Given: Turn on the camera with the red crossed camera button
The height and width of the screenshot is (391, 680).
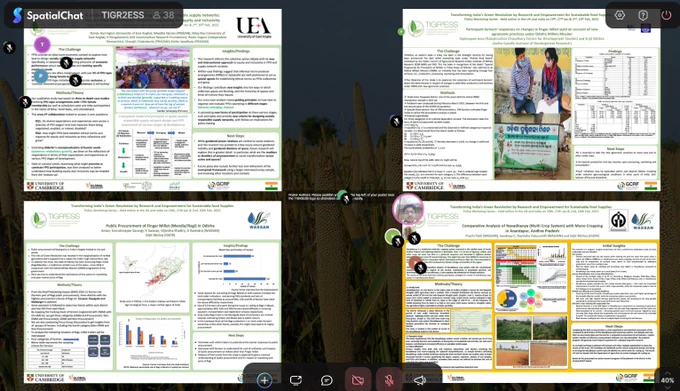Looking at the screenshot, I should pyautogui.click(x=358, y=380).
